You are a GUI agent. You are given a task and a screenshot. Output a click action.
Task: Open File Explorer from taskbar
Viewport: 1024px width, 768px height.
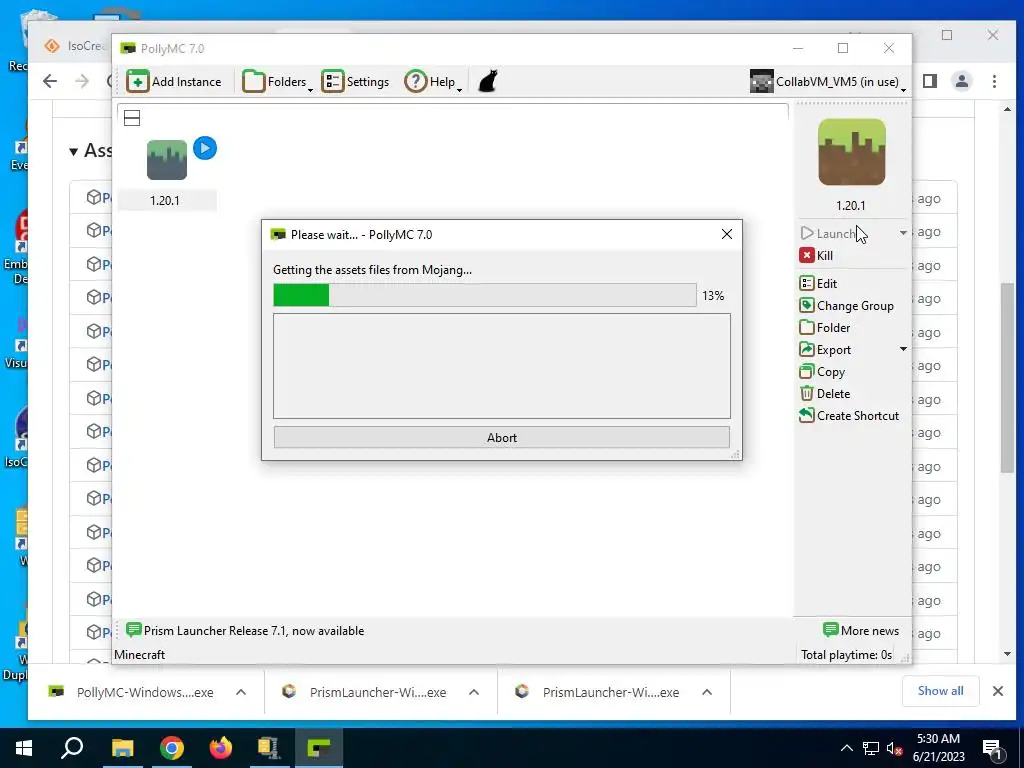(122, 748)
